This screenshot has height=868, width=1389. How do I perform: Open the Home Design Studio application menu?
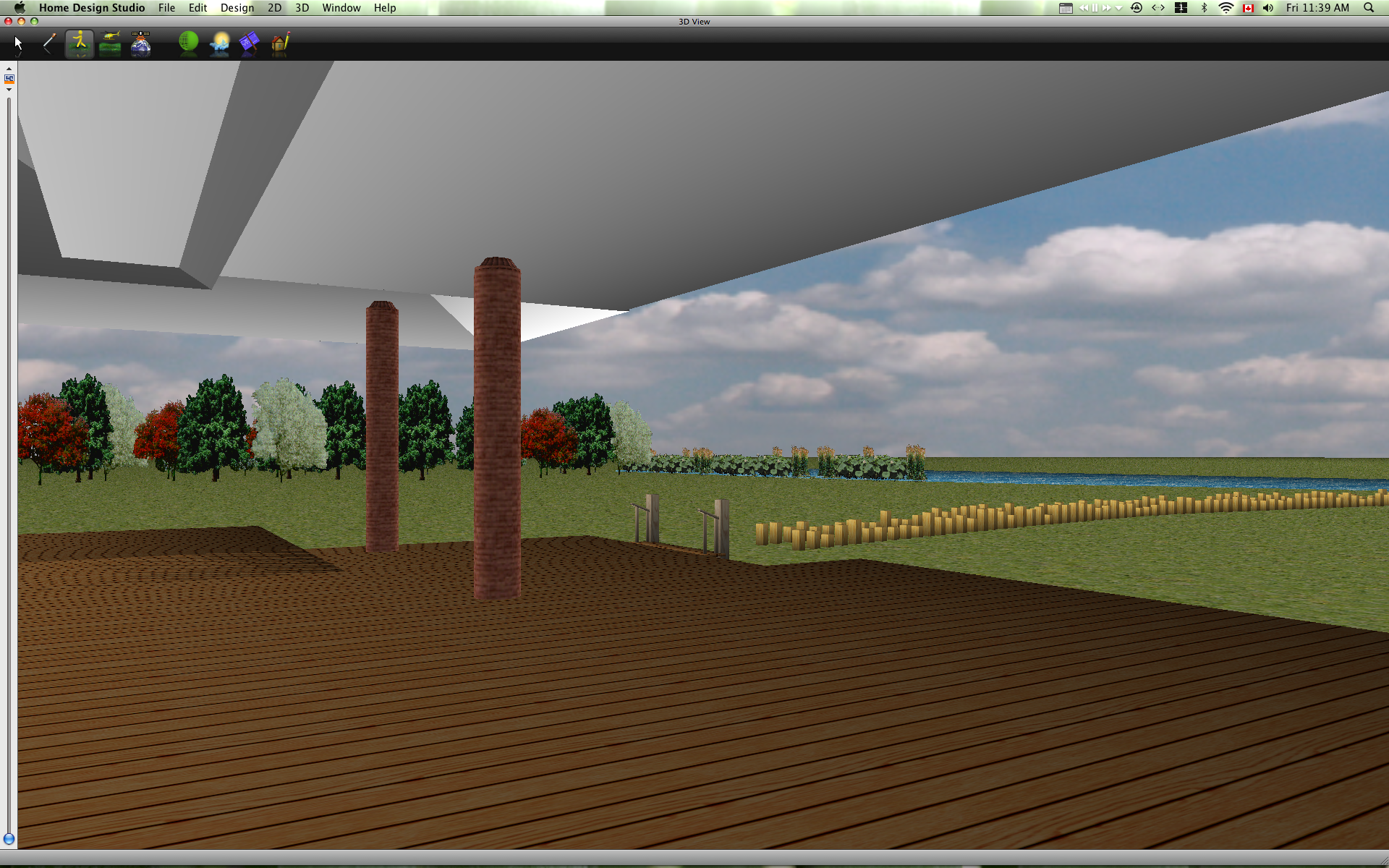(92, 8)
